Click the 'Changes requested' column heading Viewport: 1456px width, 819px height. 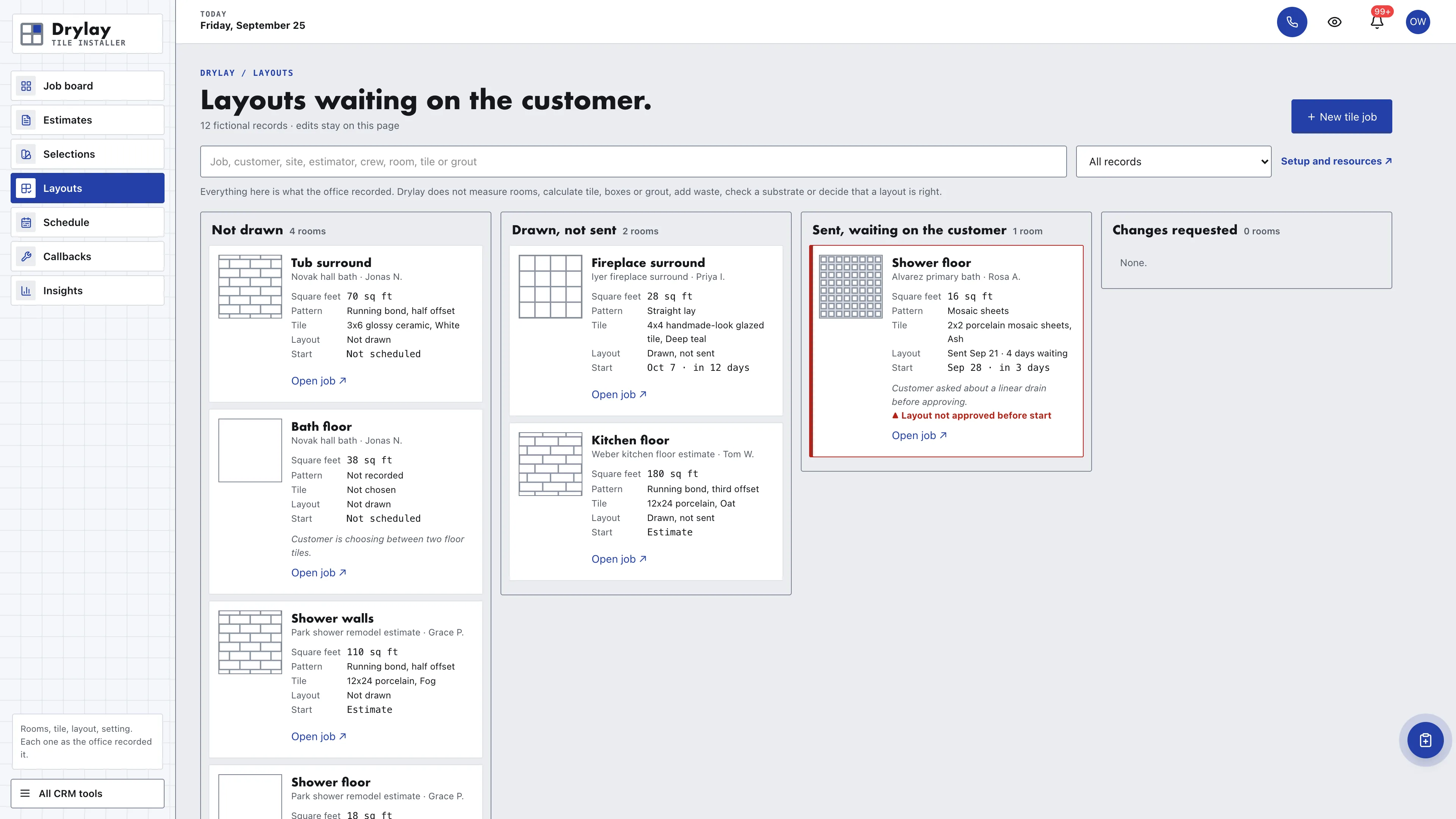tap(1175, 230)
